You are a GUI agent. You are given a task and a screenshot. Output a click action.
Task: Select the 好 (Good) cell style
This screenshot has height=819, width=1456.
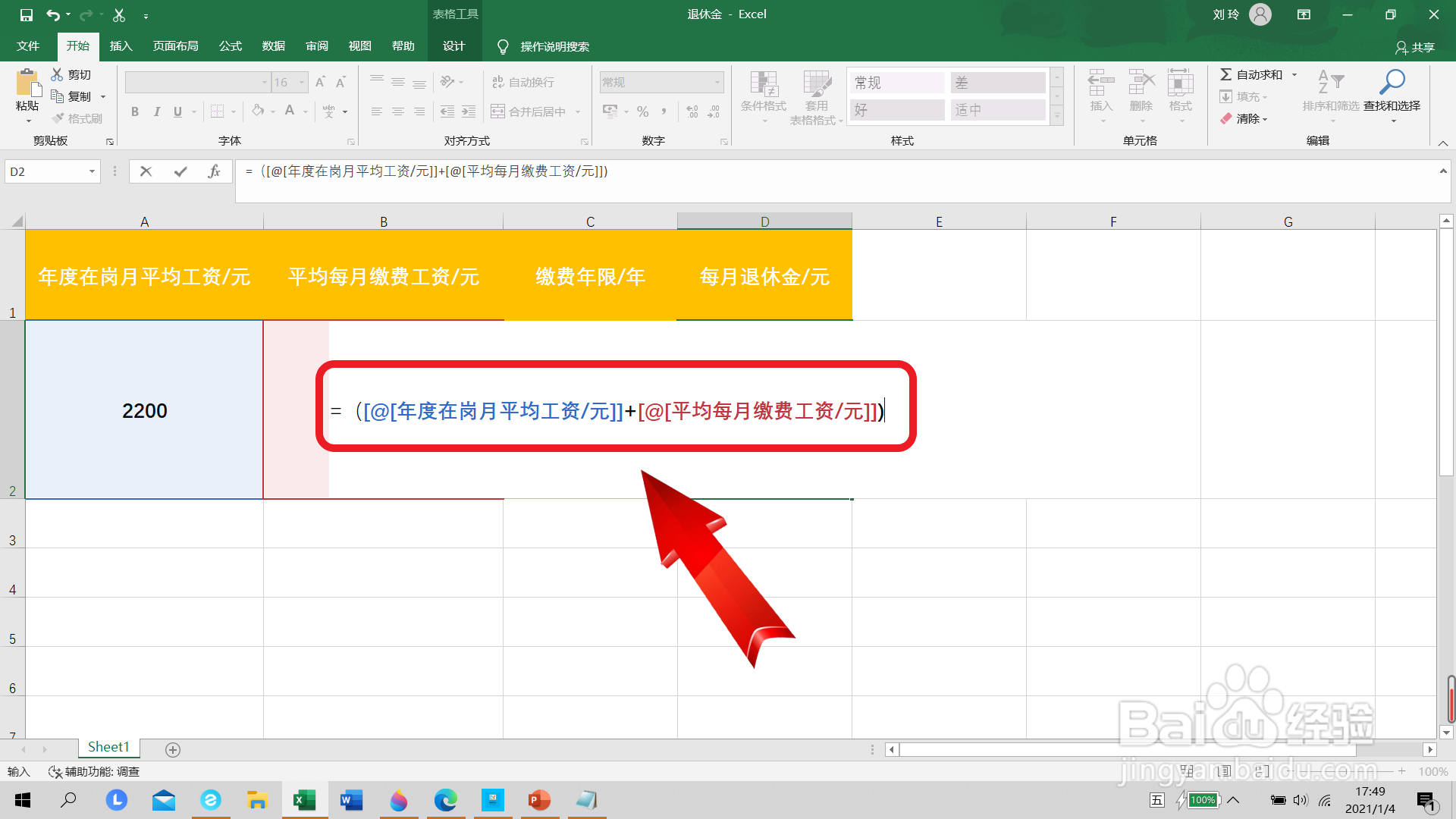[x=898, y=110]
